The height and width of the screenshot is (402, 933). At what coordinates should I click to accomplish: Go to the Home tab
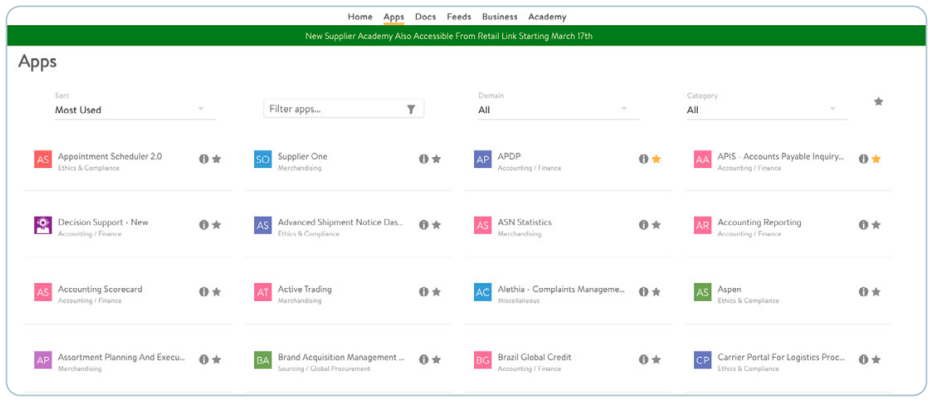pyautogui.click(x=360, y=17)
